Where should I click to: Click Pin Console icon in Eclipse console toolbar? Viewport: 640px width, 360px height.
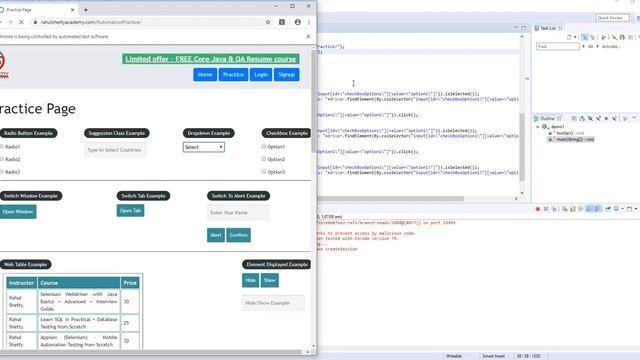(608, 209)
